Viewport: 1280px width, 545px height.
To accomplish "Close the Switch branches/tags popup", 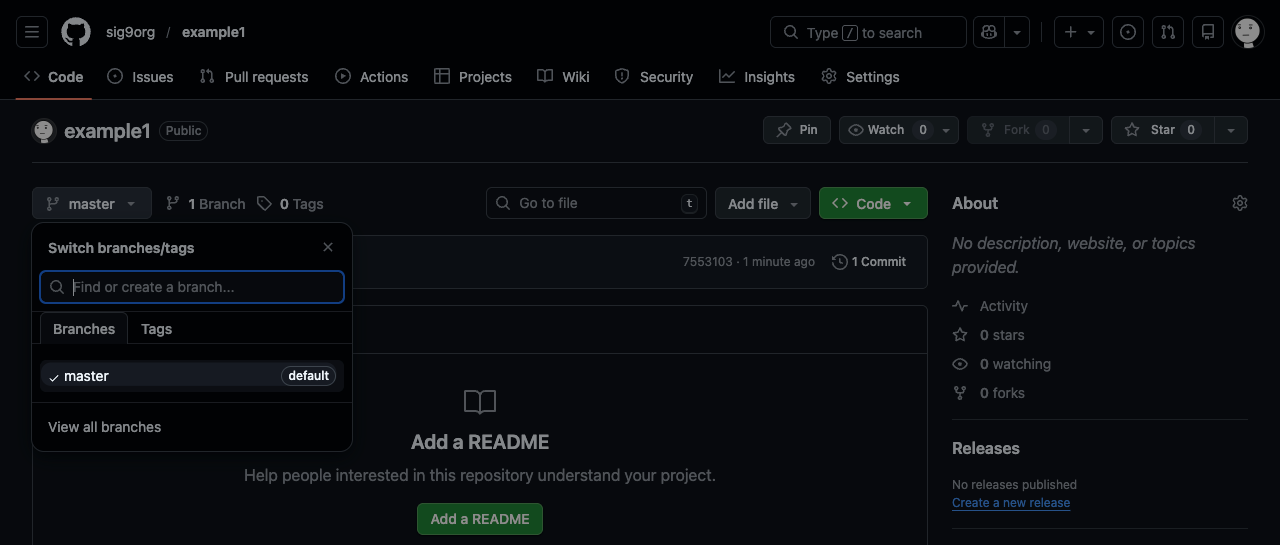I will pos(328,247).
